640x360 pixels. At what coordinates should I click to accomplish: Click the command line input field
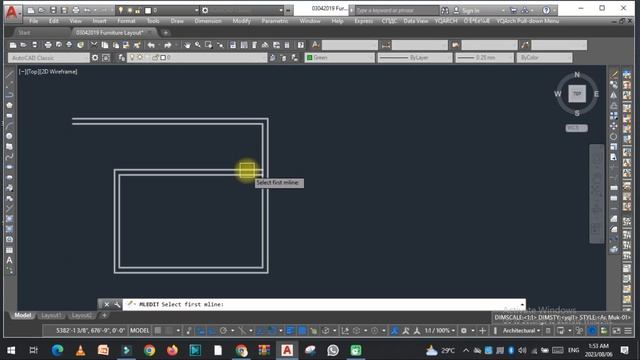tap(322, 304)
